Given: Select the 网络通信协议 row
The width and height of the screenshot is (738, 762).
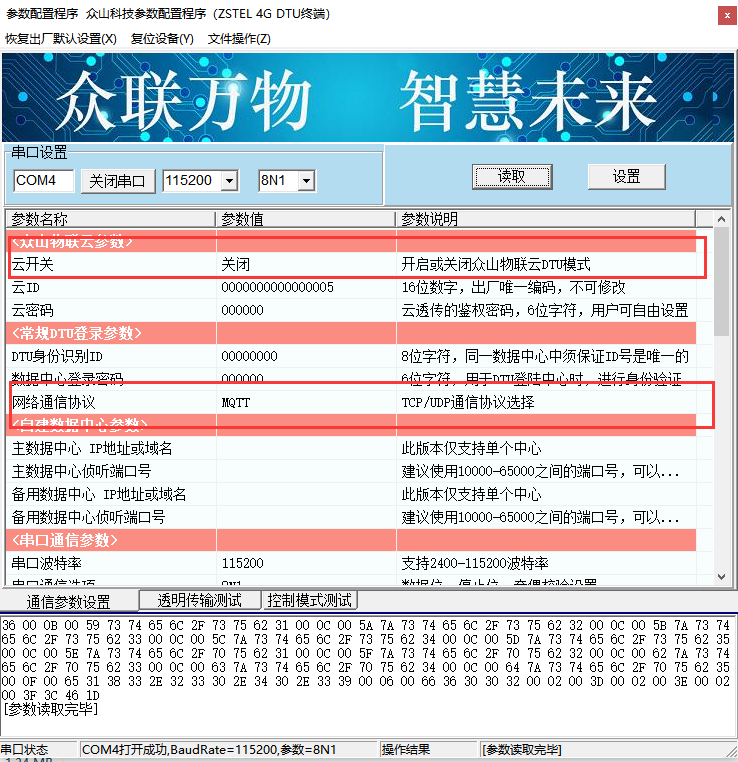Looking at the screenshot, I should [x=351, y=402].
